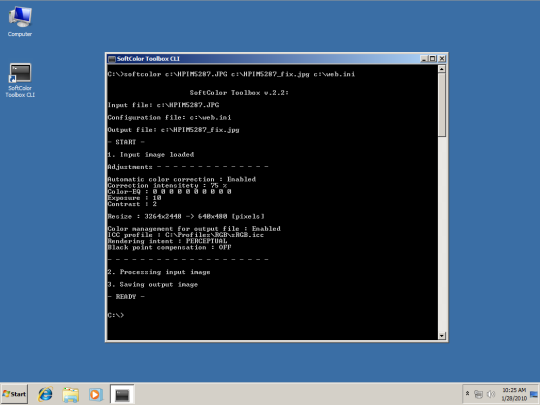
Task: Click '3. Saving output image' line
Action: [x=153, y=284]
